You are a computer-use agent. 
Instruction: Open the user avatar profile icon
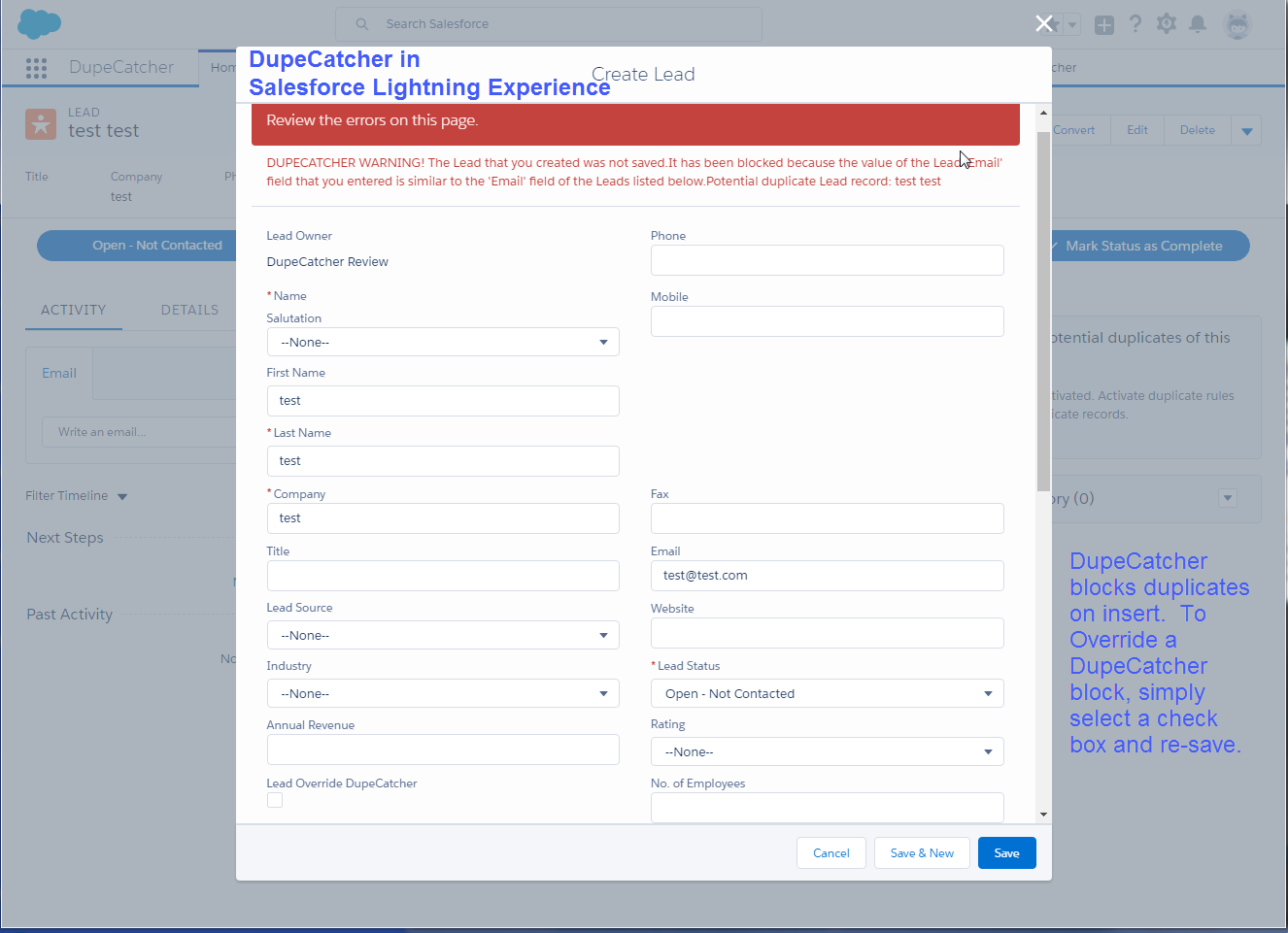tap(1237, 25)
